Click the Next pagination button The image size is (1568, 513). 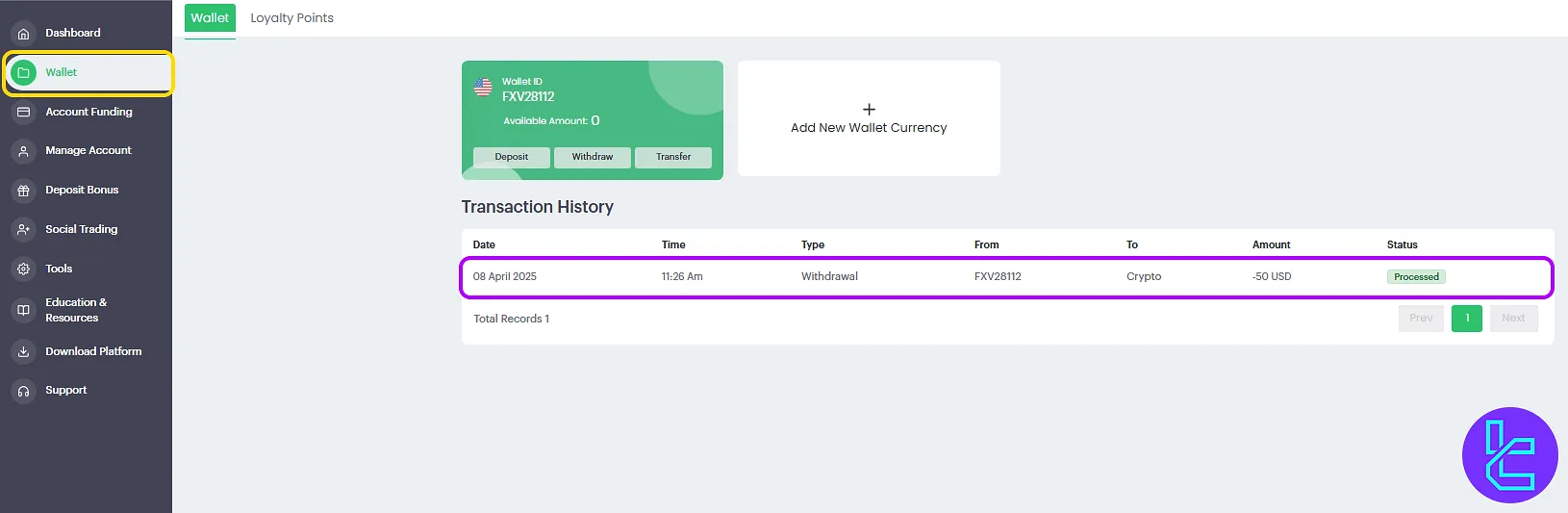pos(1514,319)
